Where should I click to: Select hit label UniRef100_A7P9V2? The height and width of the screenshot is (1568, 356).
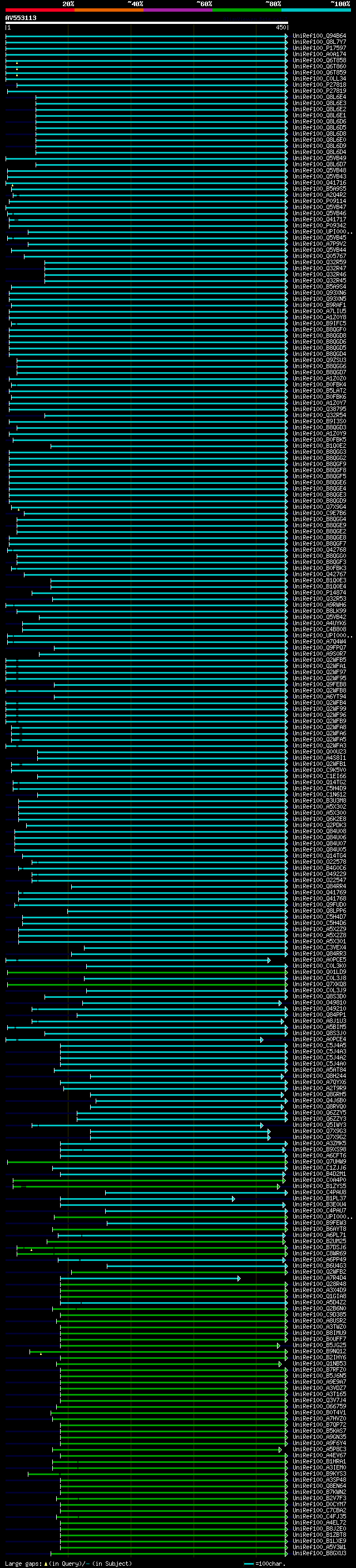319,244
